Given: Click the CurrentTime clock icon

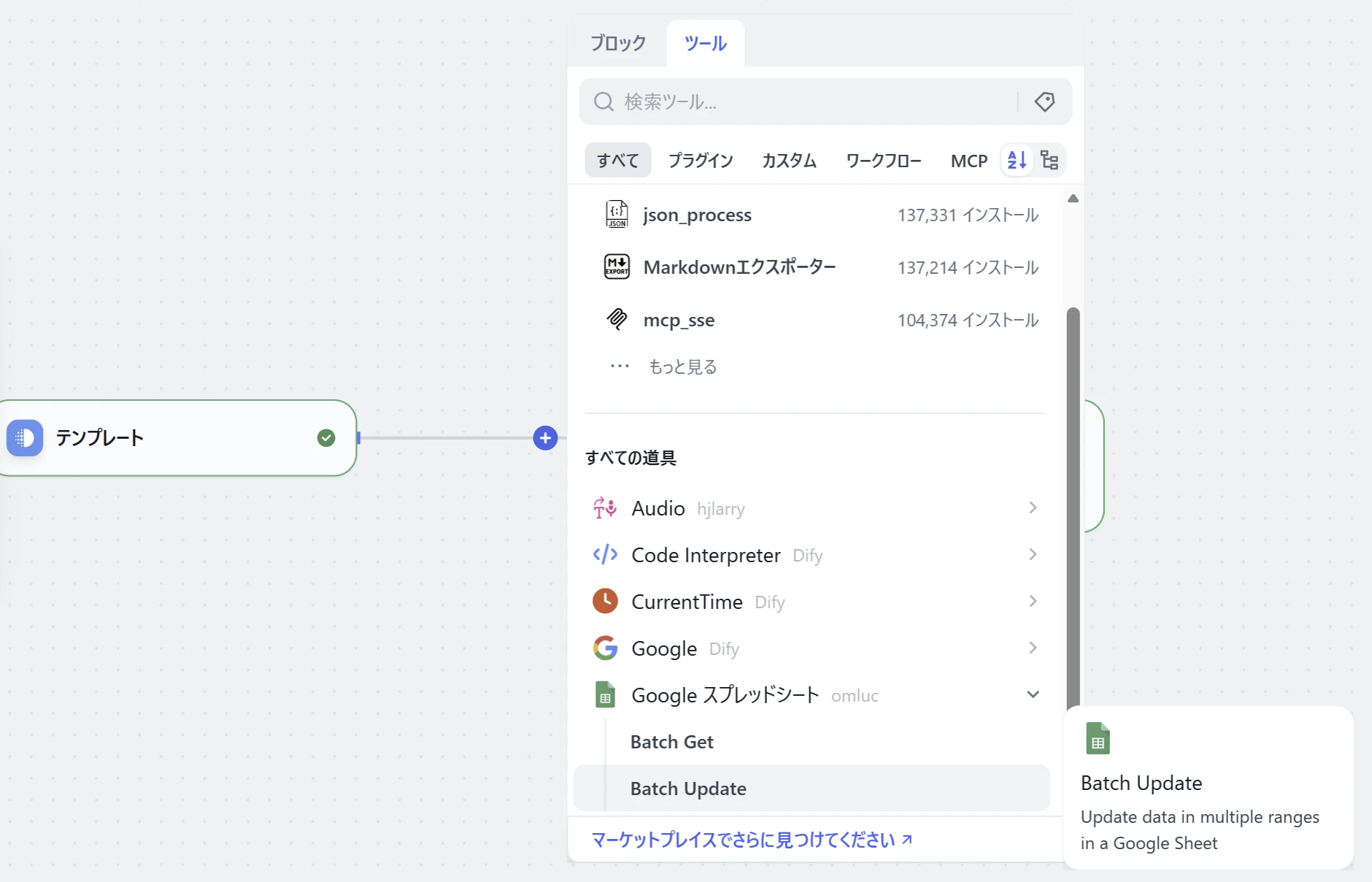Looking at the screenshot, I should tap(605, 601).
